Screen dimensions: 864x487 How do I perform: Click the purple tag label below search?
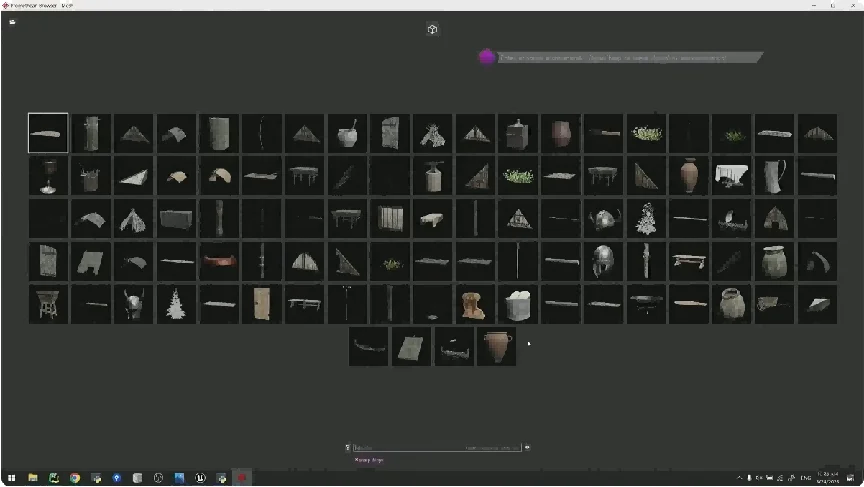pos(369,460)
